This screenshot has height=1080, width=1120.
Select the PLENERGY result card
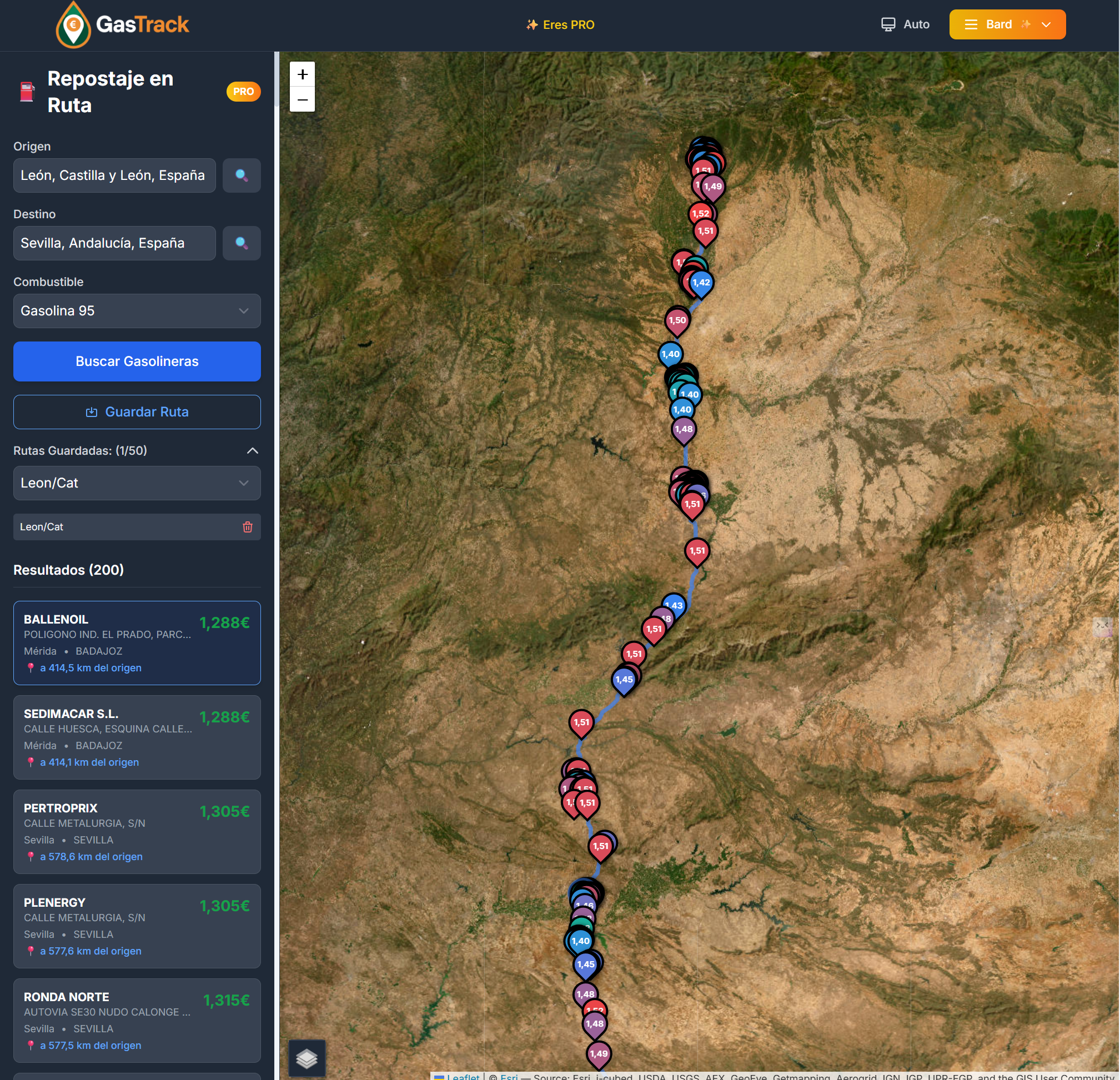coord(137,926)
